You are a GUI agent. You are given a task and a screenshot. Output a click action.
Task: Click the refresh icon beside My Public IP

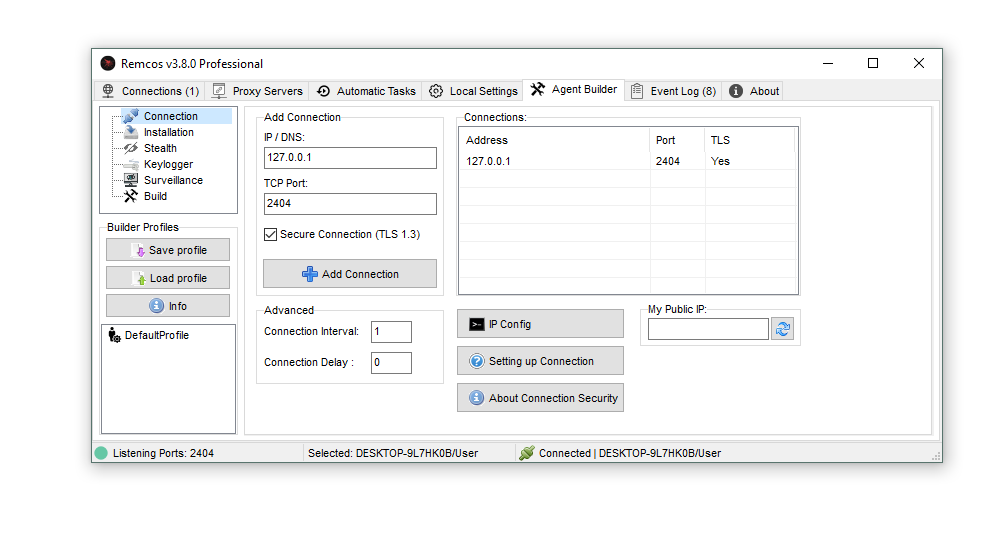click(x=782, y=329)
